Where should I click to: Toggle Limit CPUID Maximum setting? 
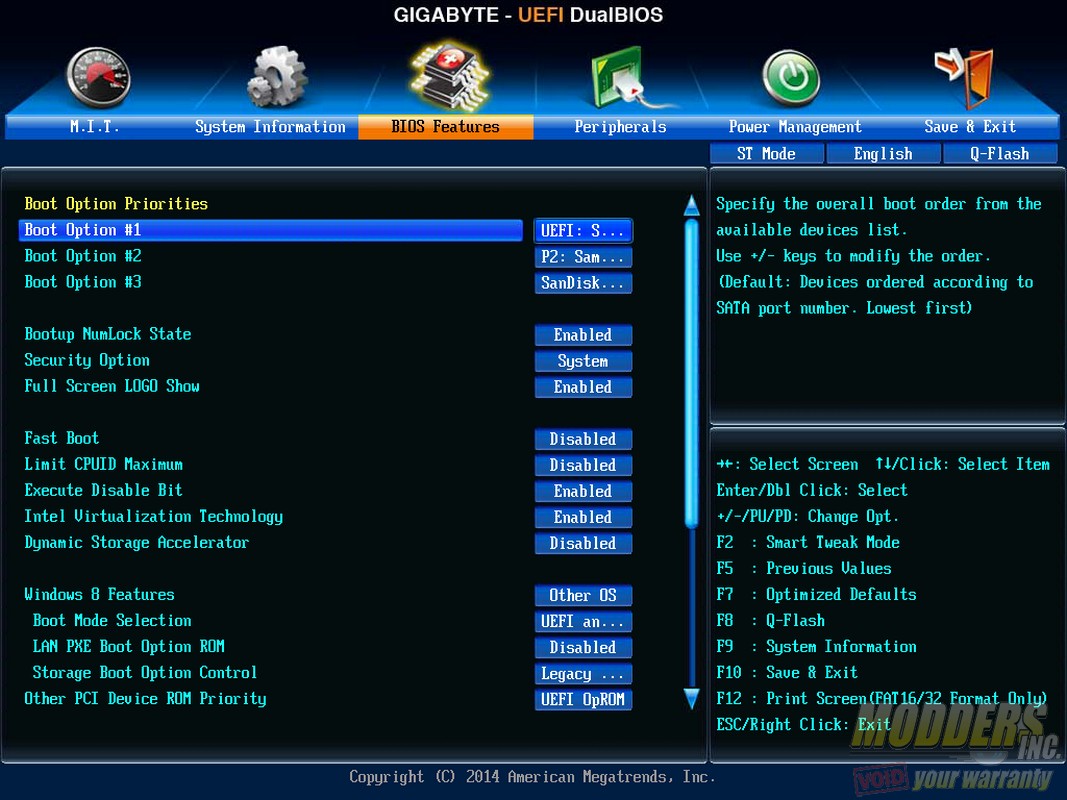[583, 465]
